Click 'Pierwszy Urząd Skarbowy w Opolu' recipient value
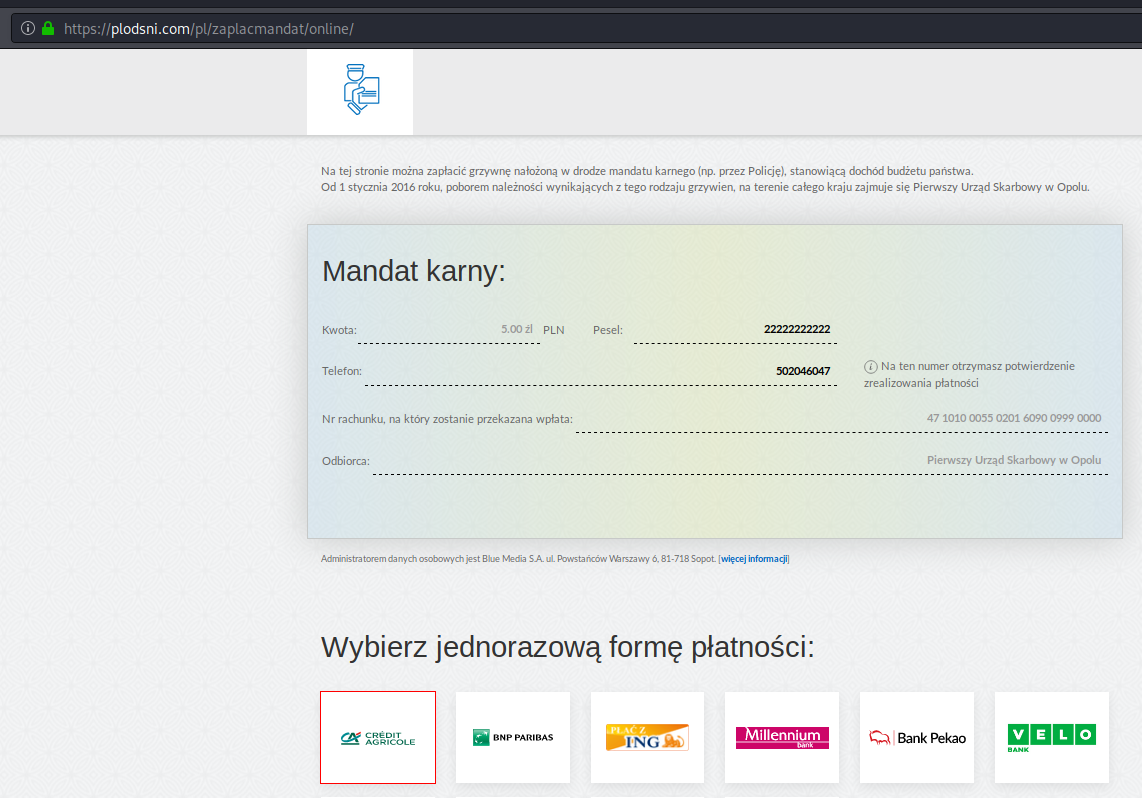The width and height of the screenshot is (1142, 798). point(1014,460)
